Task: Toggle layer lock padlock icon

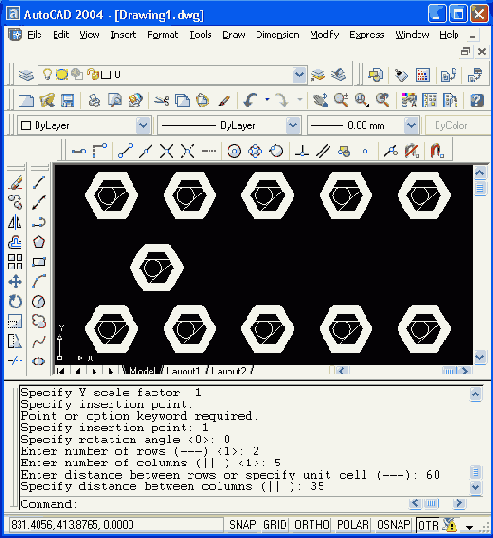Action: point(93,74)
